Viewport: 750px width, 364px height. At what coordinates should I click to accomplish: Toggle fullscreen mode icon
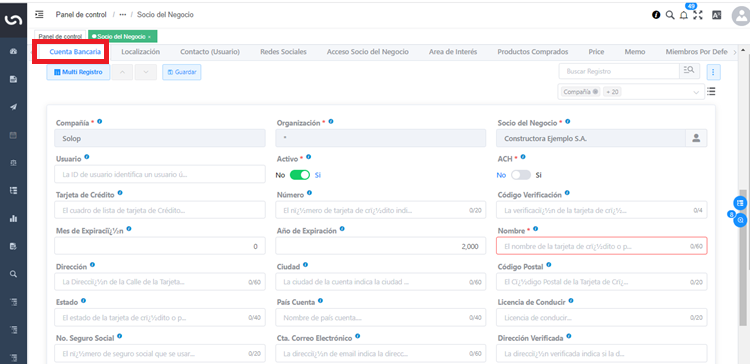[698, 15]
